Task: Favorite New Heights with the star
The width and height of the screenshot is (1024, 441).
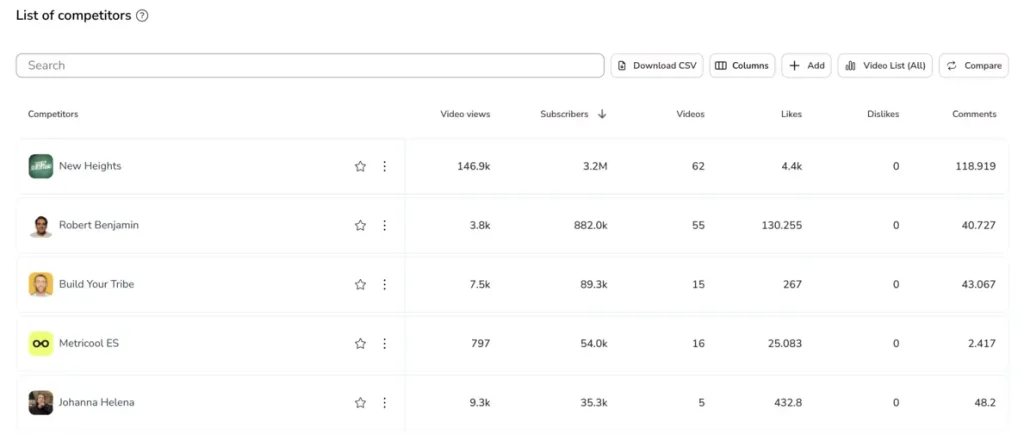Action: click(x=360, y=166)
